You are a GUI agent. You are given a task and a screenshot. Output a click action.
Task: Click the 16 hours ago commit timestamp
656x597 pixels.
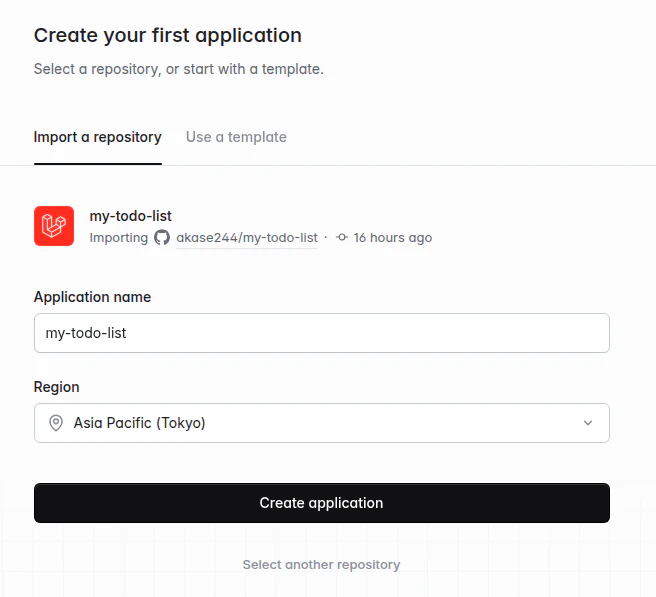pos(392,238)
